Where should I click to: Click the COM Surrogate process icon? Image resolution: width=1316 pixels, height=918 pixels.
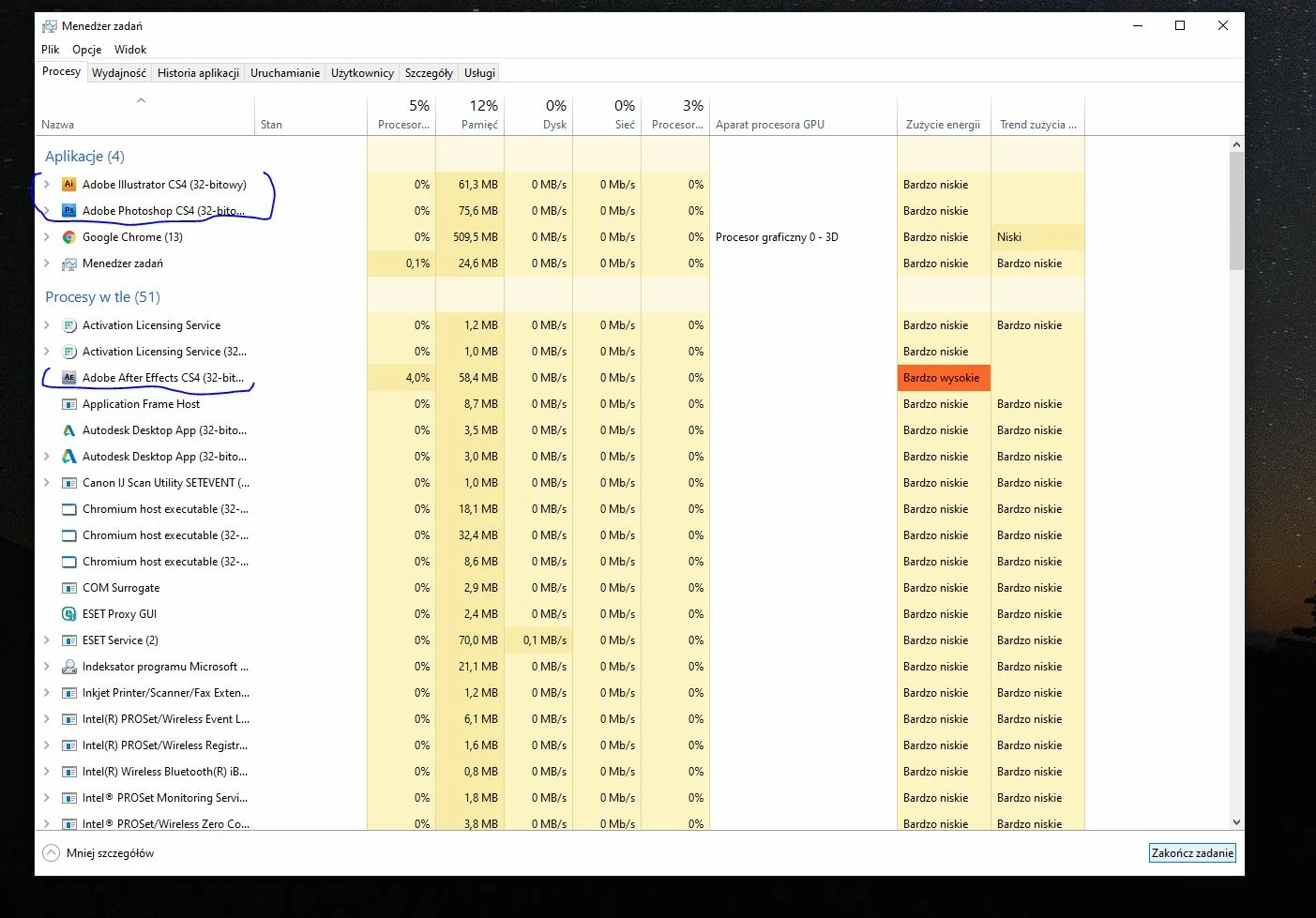[68, 588]
